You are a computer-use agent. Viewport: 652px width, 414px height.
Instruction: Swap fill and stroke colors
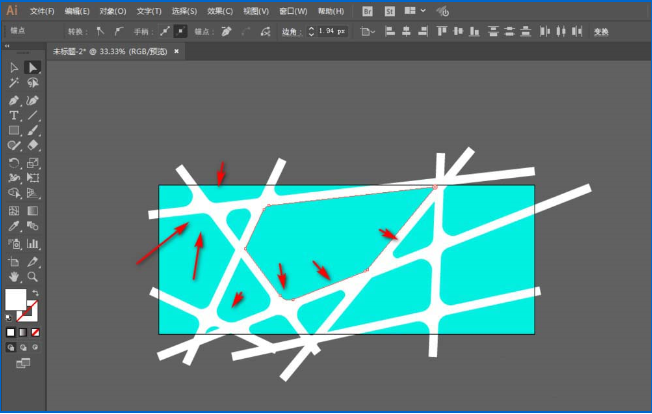(x=35, y=293)
